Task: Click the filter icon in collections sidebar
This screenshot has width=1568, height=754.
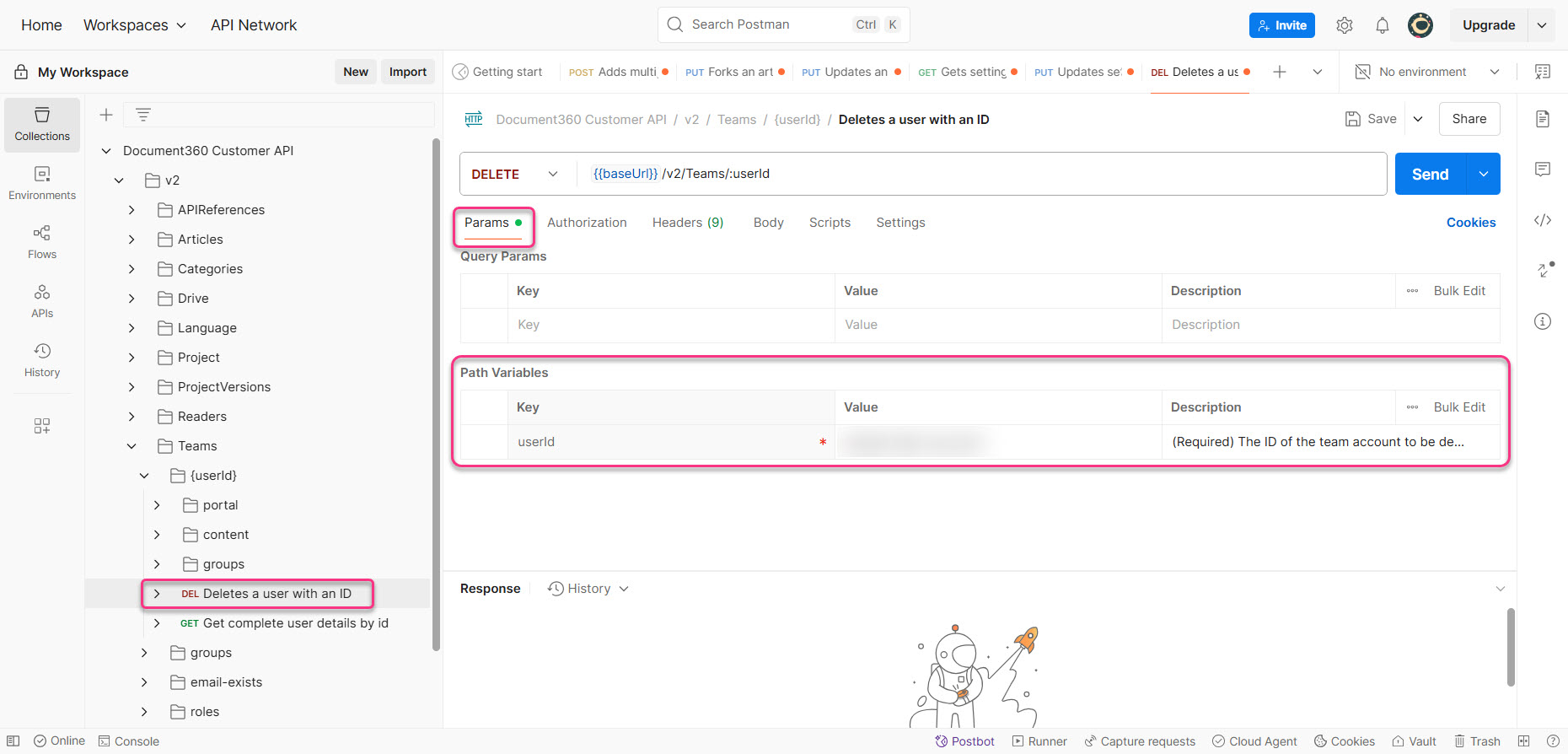Action: [143, 115]
